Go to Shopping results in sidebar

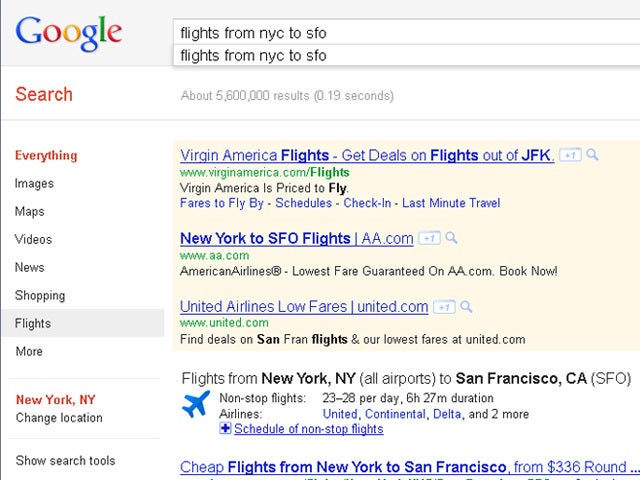pyautogui.click(x=40, y=295)
